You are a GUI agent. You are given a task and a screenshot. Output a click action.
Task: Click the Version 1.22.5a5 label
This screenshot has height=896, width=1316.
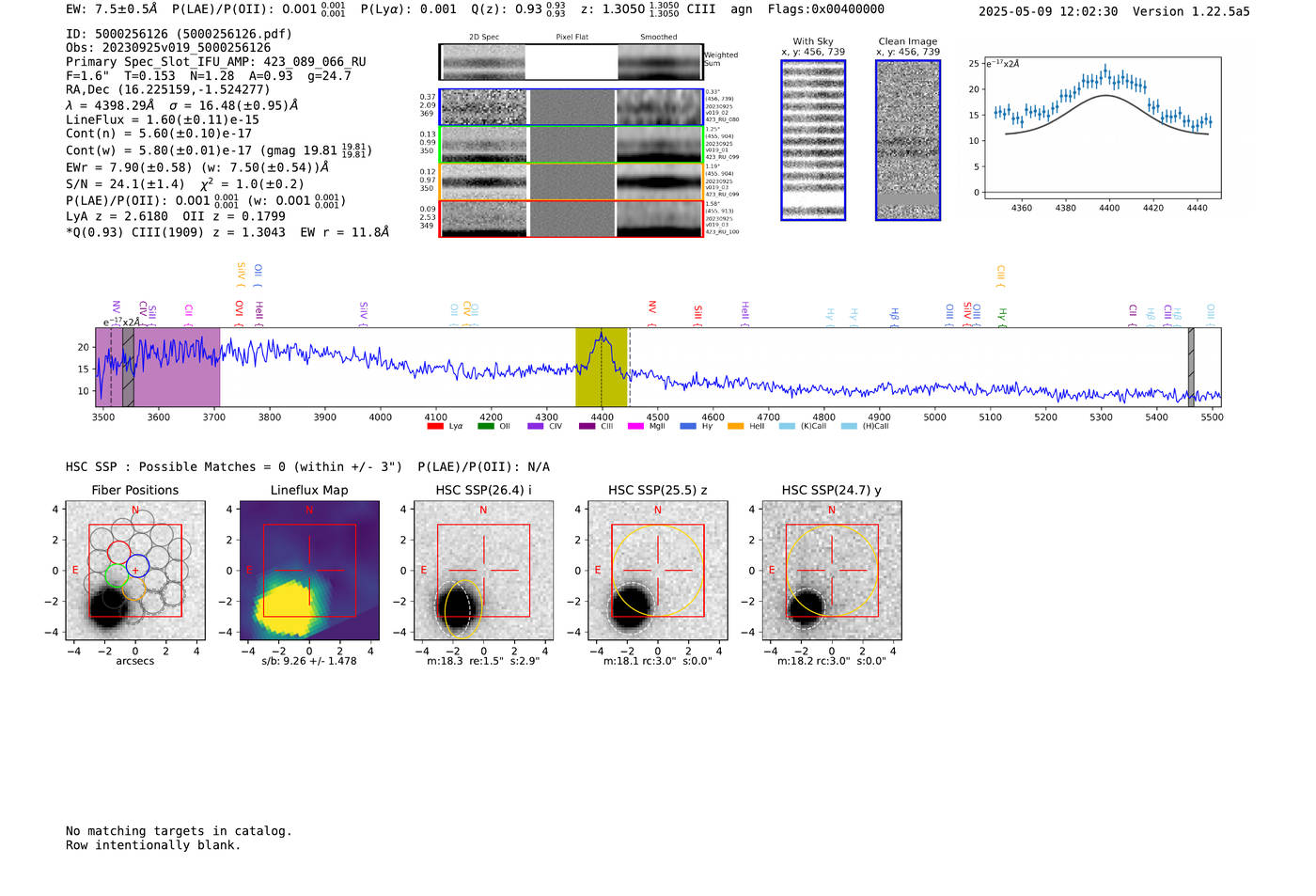[x=1191, y=12]
